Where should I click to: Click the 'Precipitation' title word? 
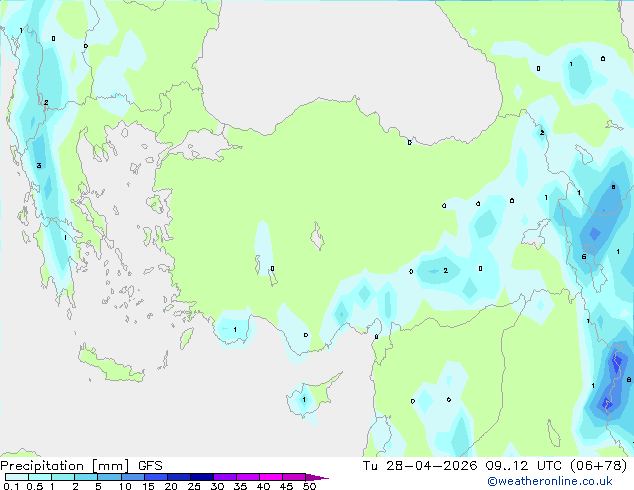coord(42,466)
